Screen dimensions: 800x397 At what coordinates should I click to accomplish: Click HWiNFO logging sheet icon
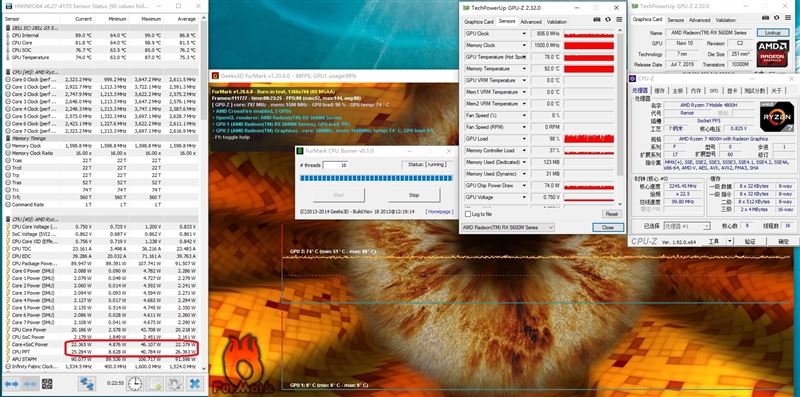[155, 384]
